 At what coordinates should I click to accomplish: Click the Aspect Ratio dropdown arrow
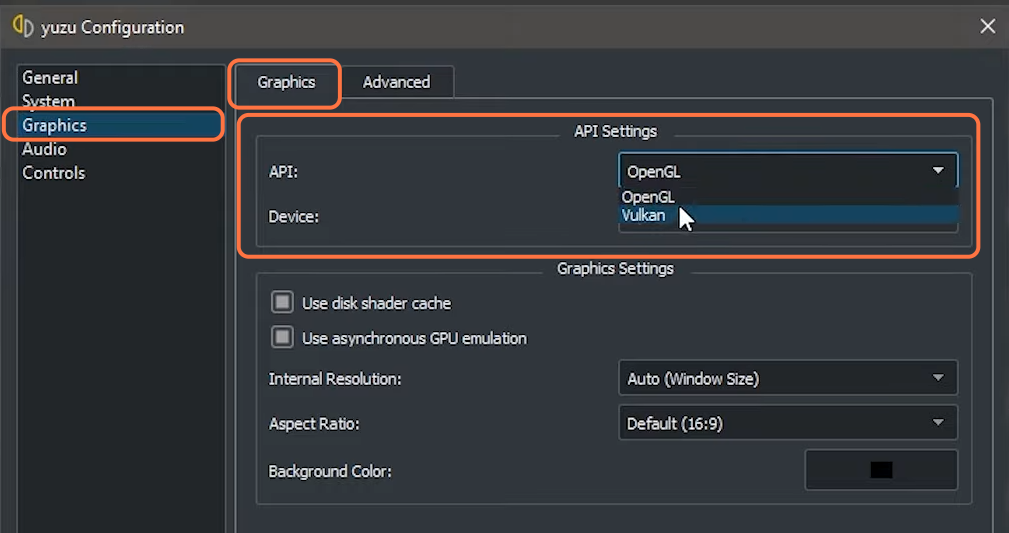pos(938,423)
